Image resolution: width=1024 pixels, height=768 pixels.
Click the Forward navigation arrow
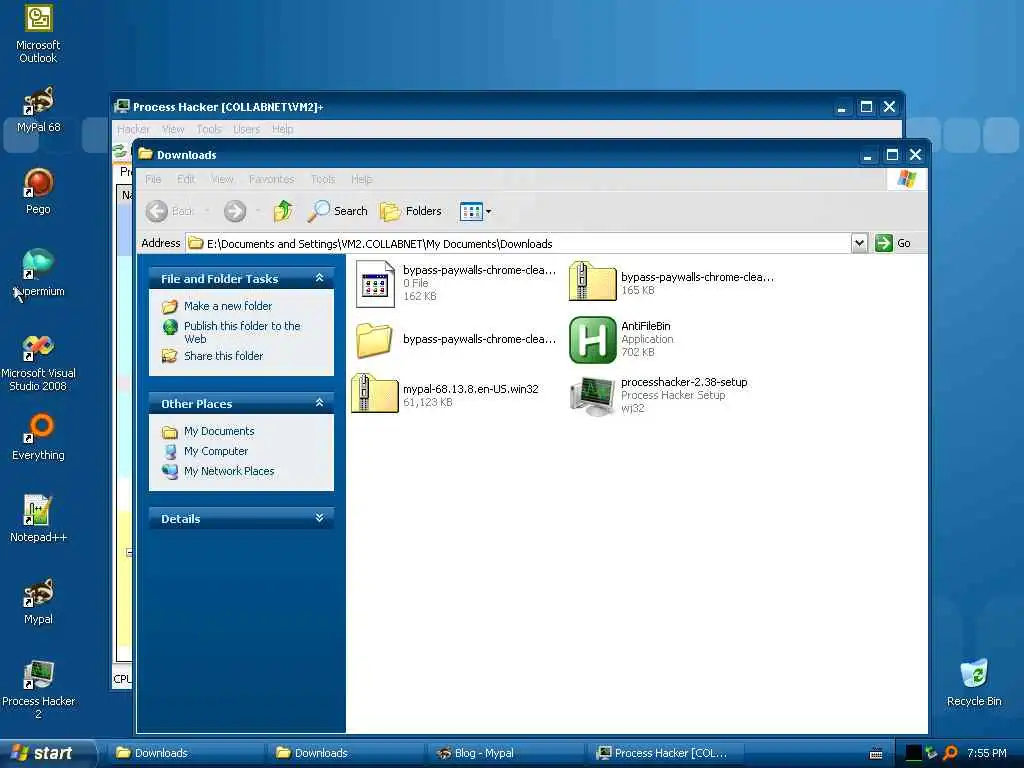tap(235, 211)
